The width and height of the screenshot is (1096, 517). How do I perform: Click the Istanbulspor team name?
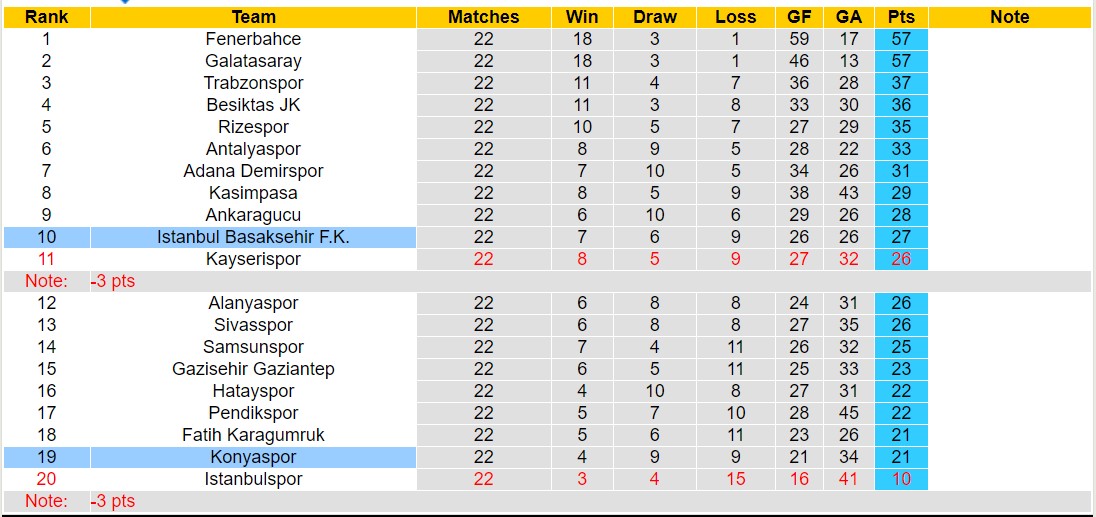click(x=253, y=479)
